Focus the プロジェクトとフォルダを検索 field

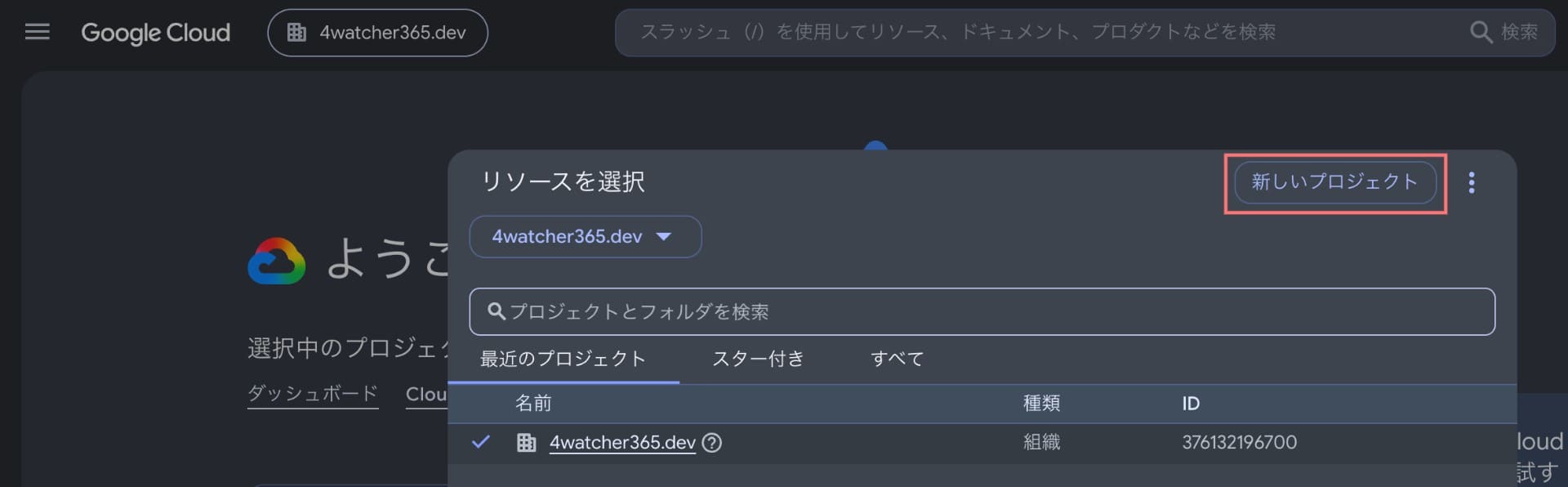[x=982, y=311]
